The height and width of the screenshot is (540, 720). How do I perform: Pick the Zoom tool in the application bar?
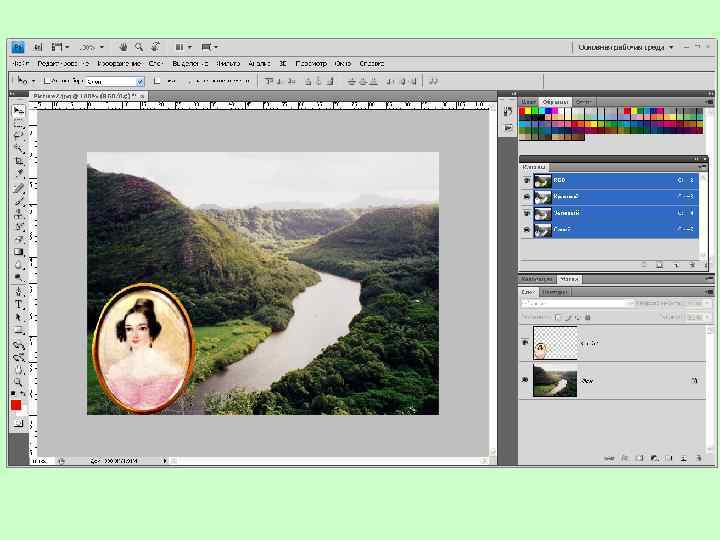click(x=139, y=47)
